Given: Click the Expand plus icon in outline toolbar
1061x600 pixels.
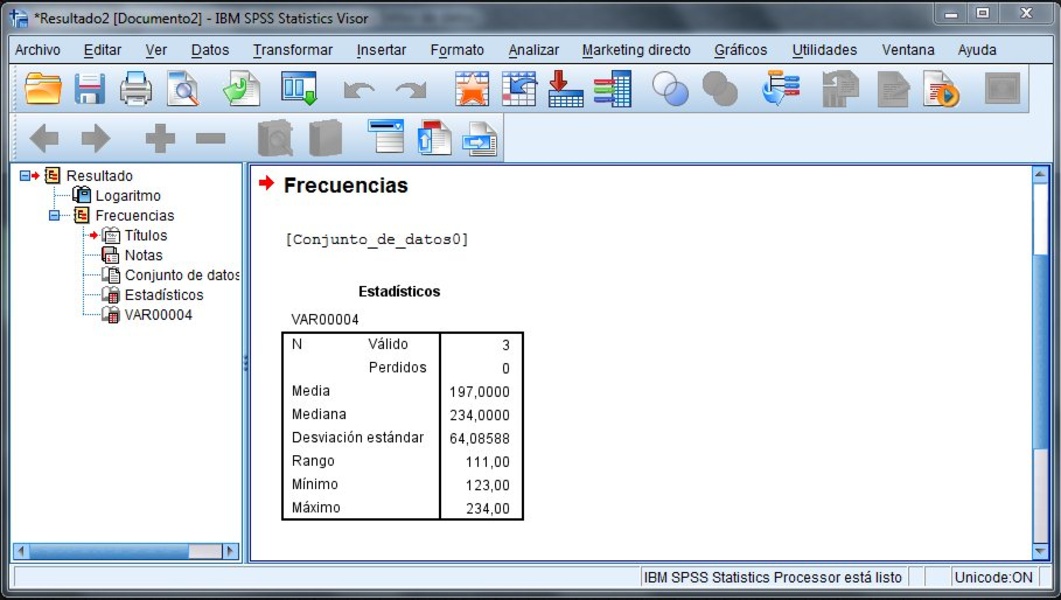Looking at the screenshot, I should tap(160, 139).
